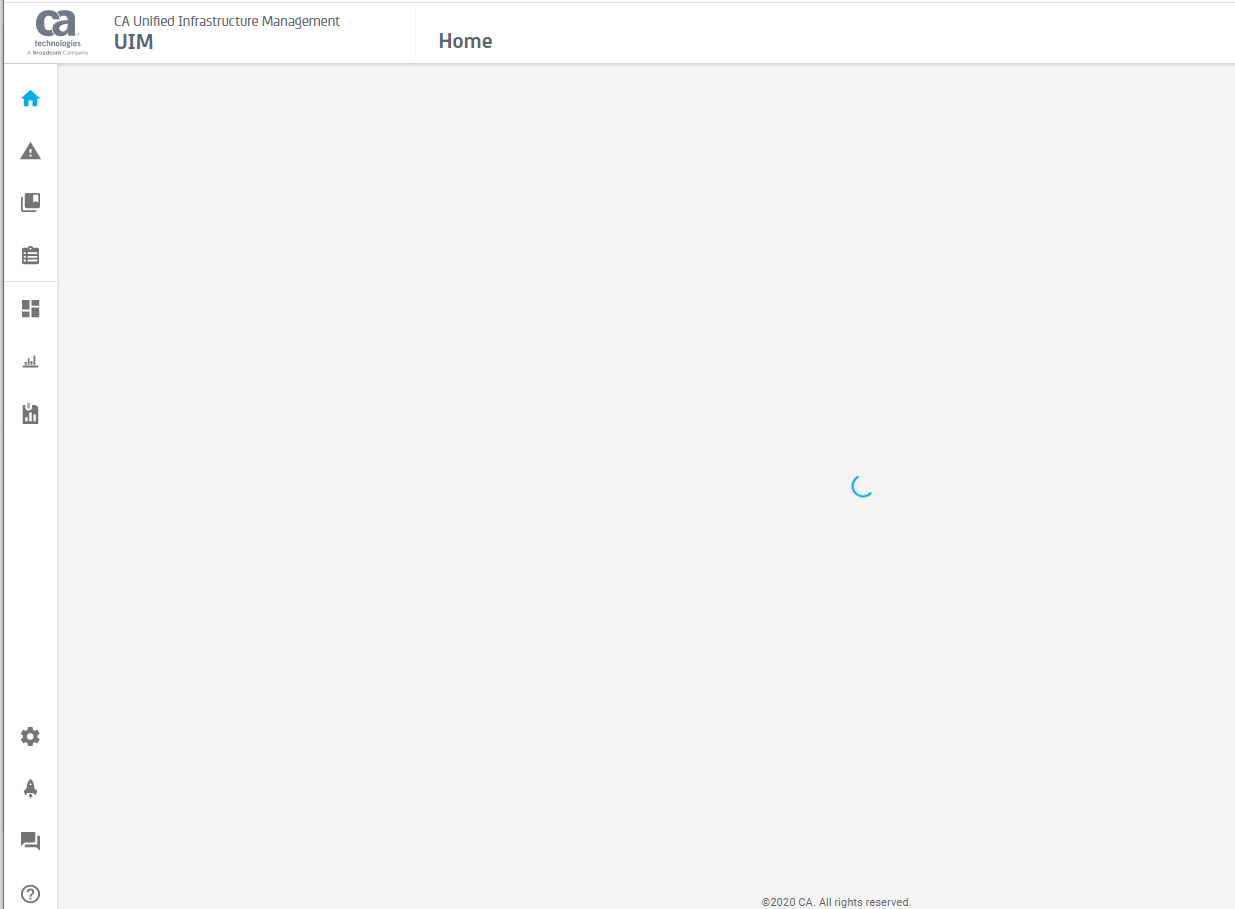
Task: Select the Home icon in the sidebar
Action: point(30,98)
